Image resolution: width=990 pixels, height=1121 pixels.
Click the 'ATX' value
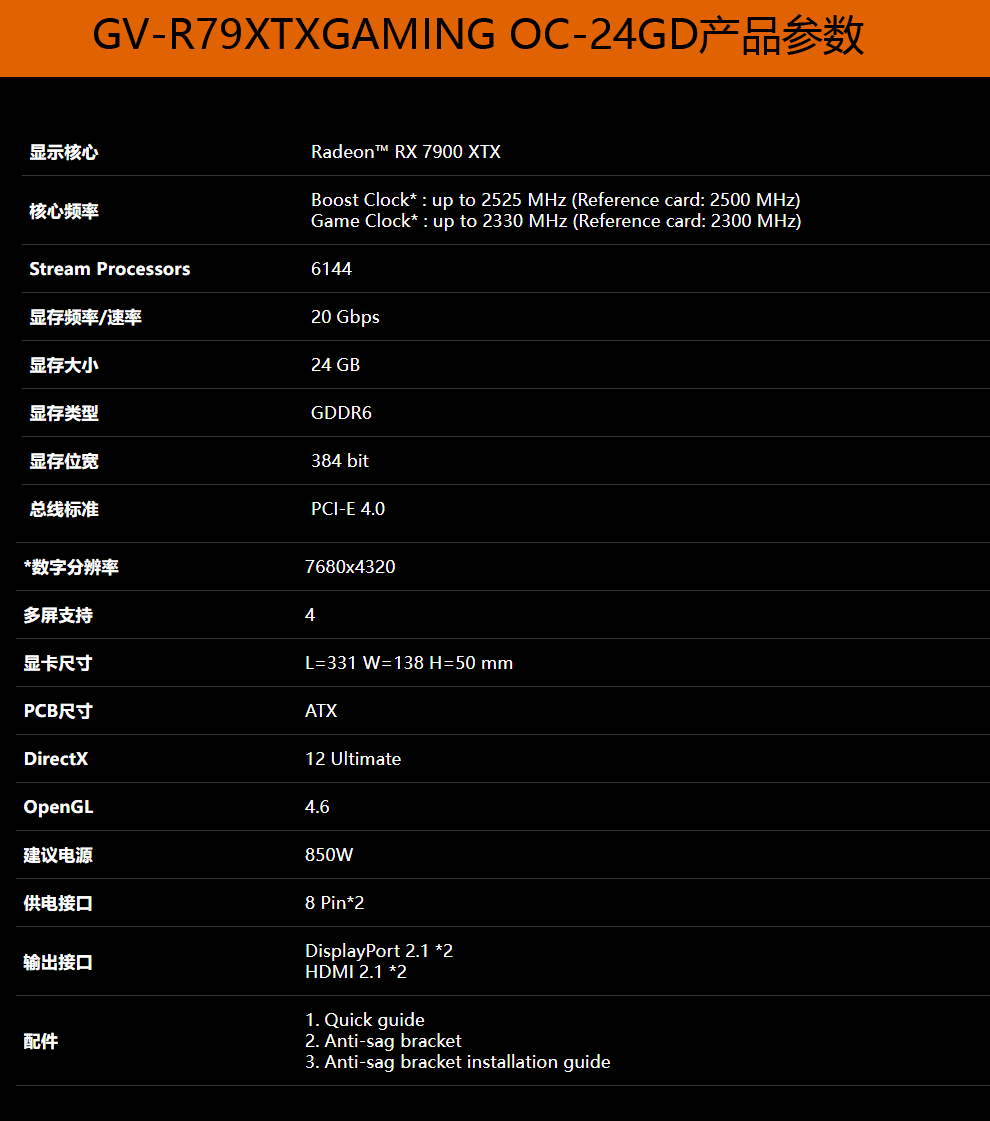[321, 711]
